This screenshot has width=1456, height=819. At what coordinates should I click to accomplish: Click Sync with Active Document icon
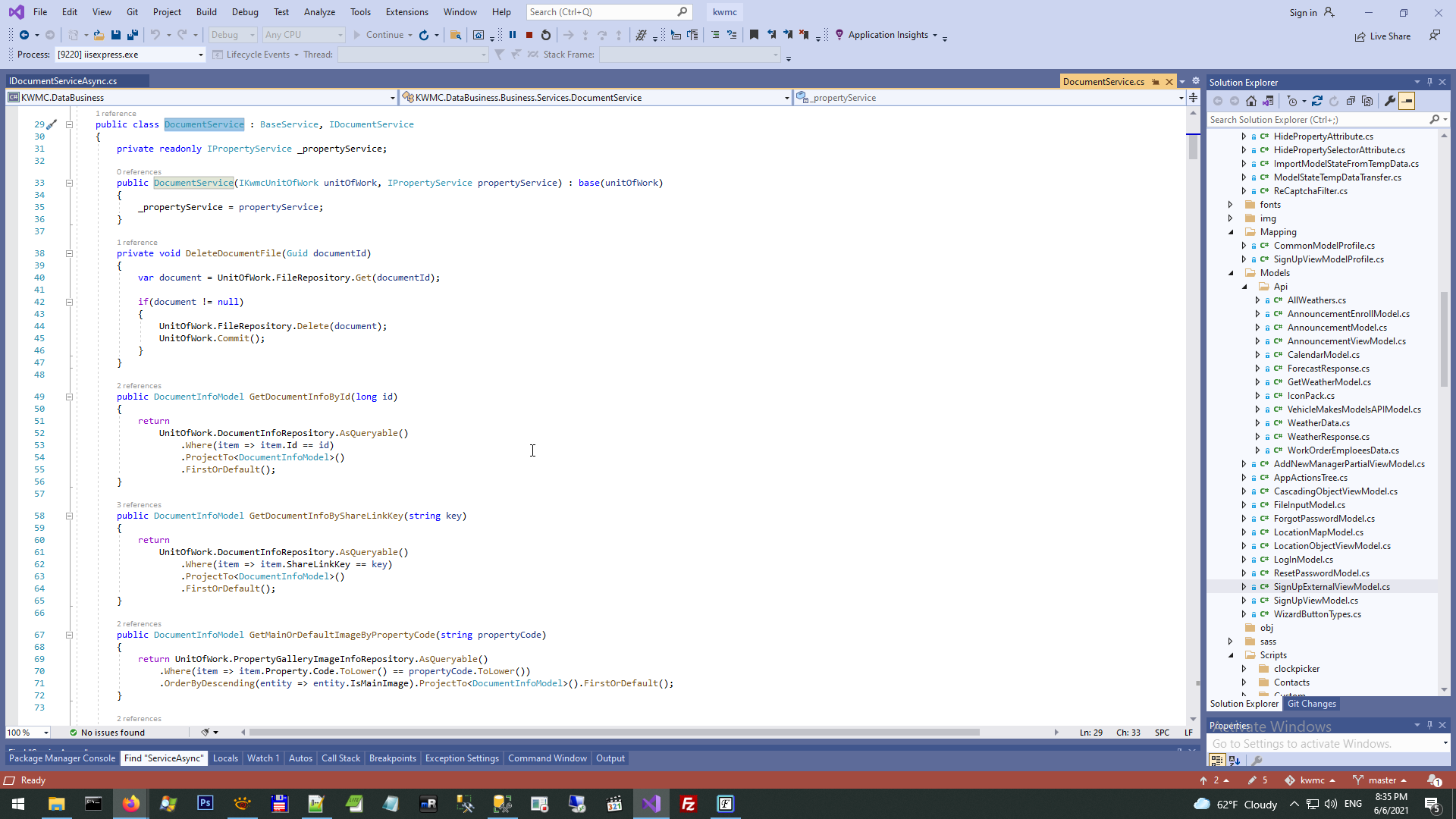[1317, 101]
